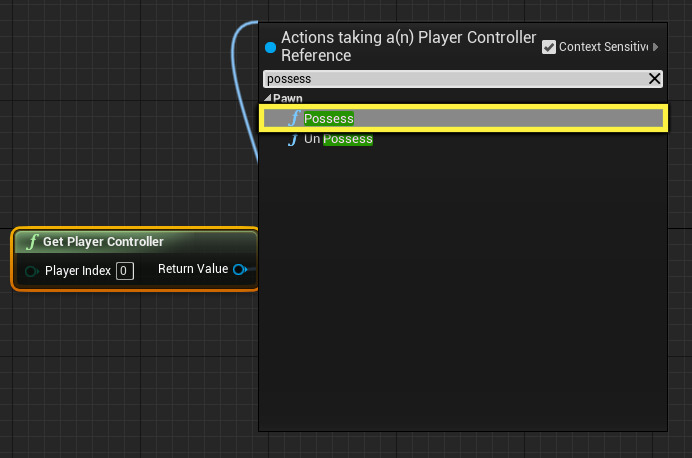692x458 pixels.
Task: Click the blue Player Controller pin type icon
Action: (x=270, y=47)
